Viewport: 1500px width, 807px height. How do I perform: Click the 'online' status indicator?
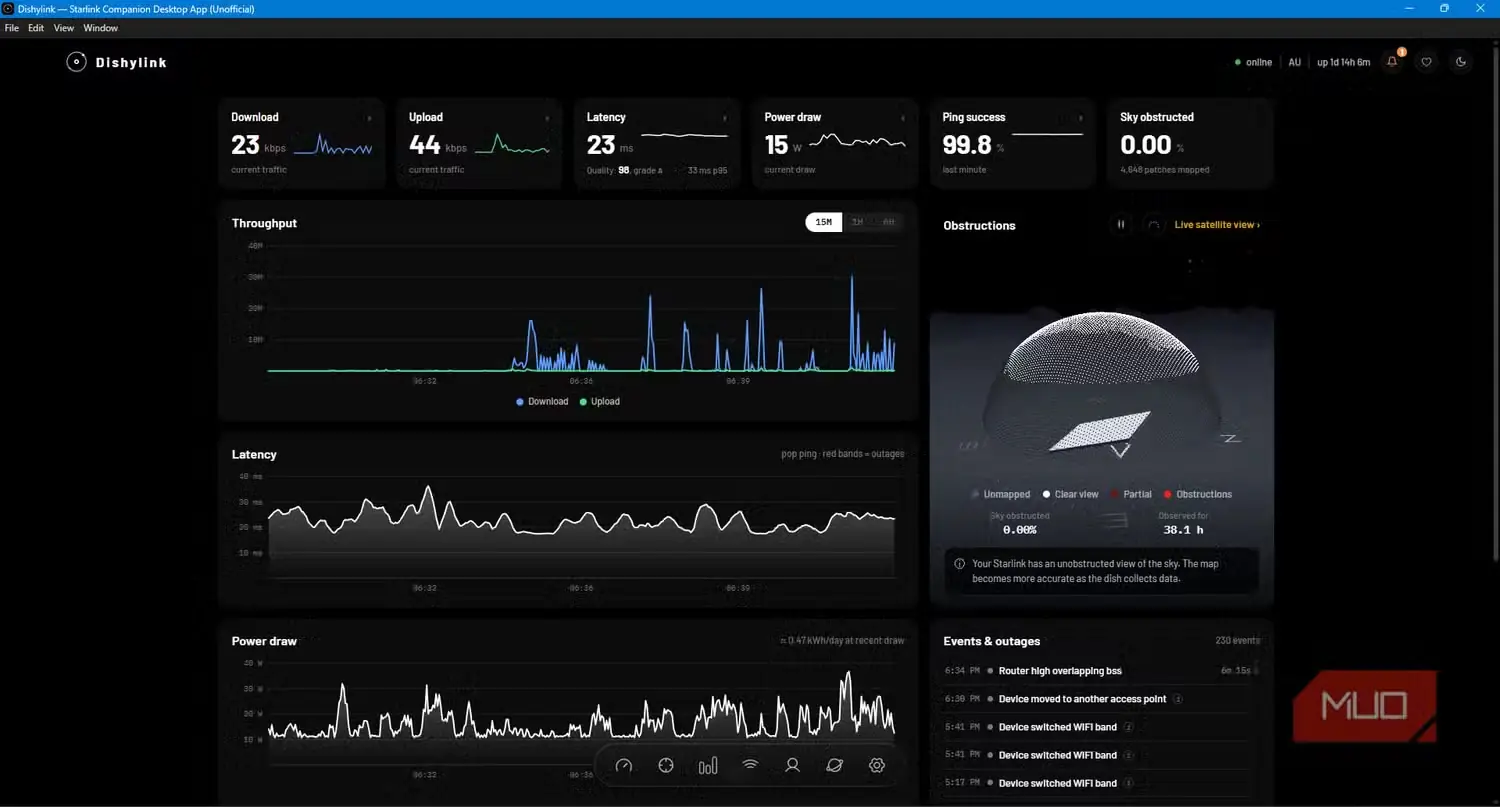point(1254,62)
